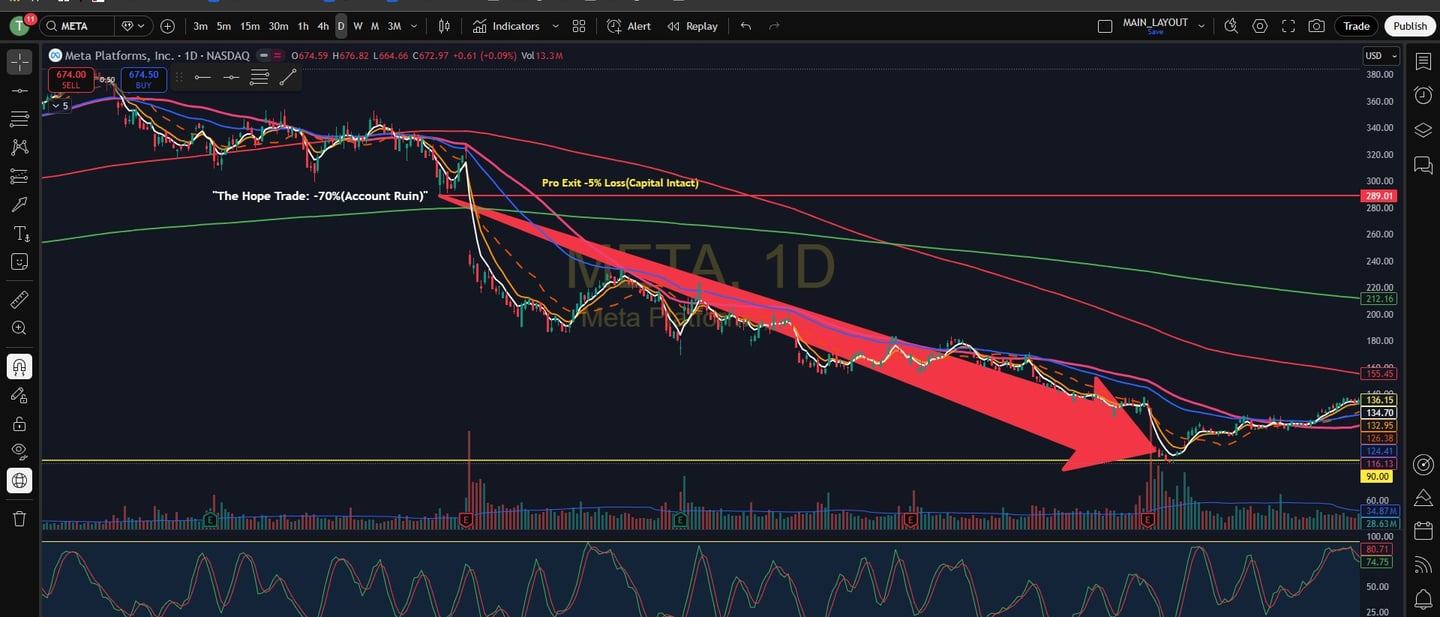
Task: Start bar Replay mode
Action: click(x=692, y=26)
